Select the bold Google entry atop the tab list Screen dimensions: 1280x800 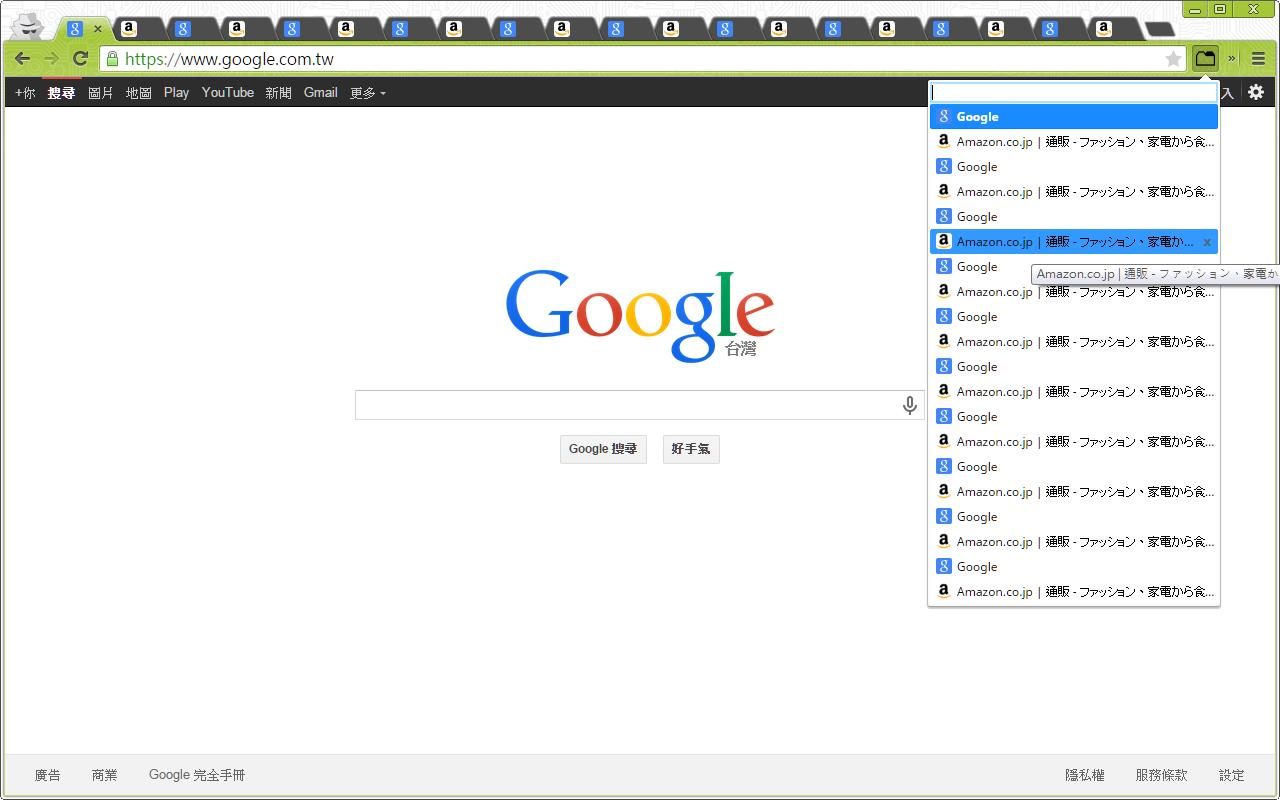pos(1074,117)
